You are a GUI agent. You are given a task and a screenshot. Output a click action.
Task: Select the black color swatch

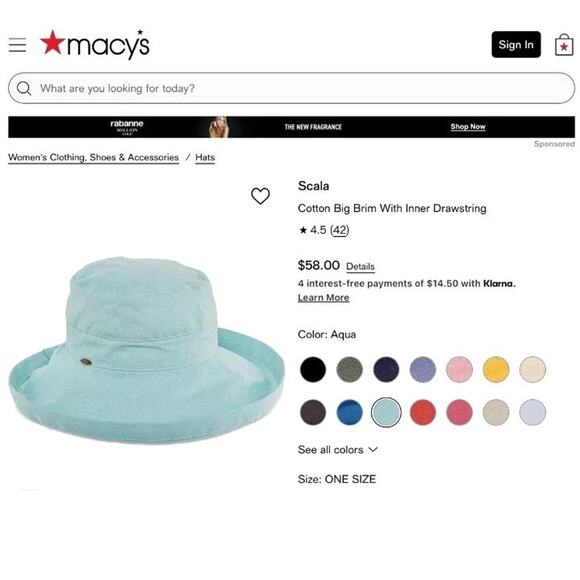313,369
